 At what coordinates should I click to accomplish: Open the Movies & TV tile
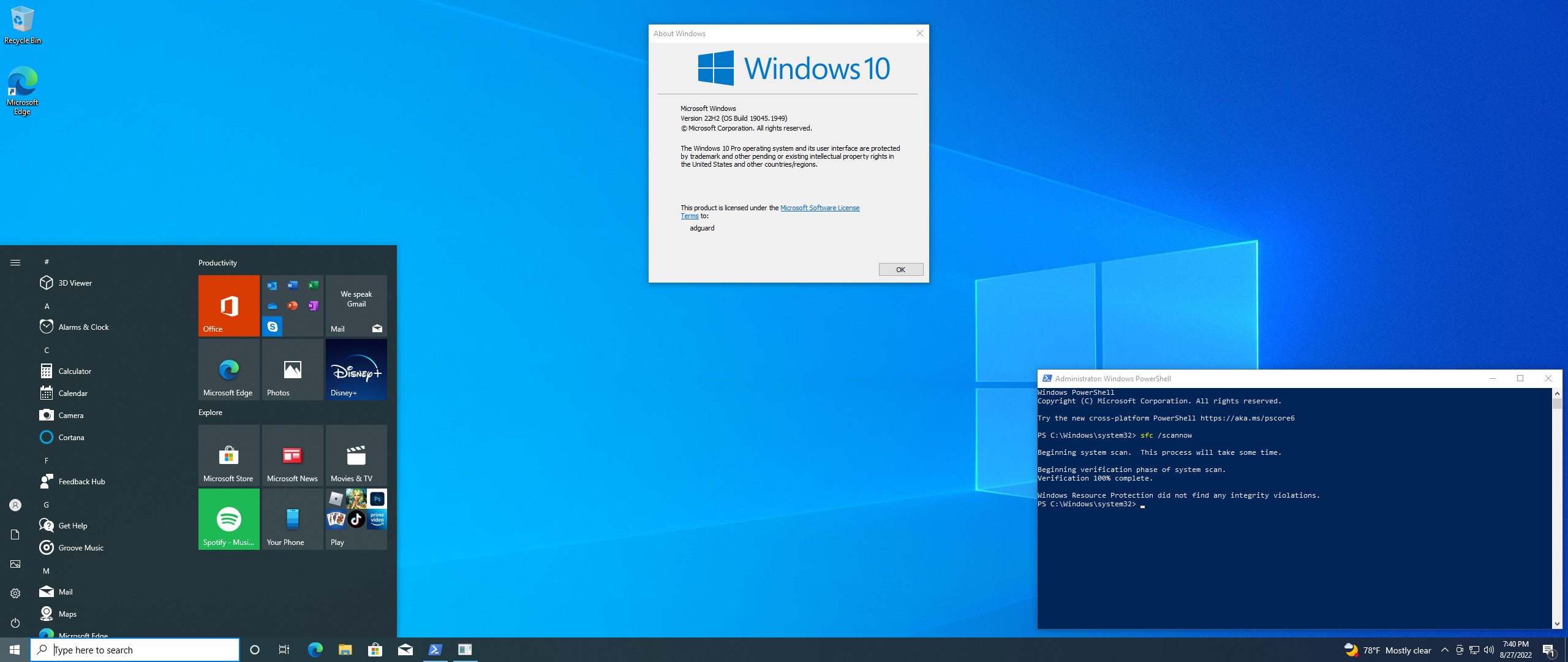pyautogui.click(x=356, y=455)
